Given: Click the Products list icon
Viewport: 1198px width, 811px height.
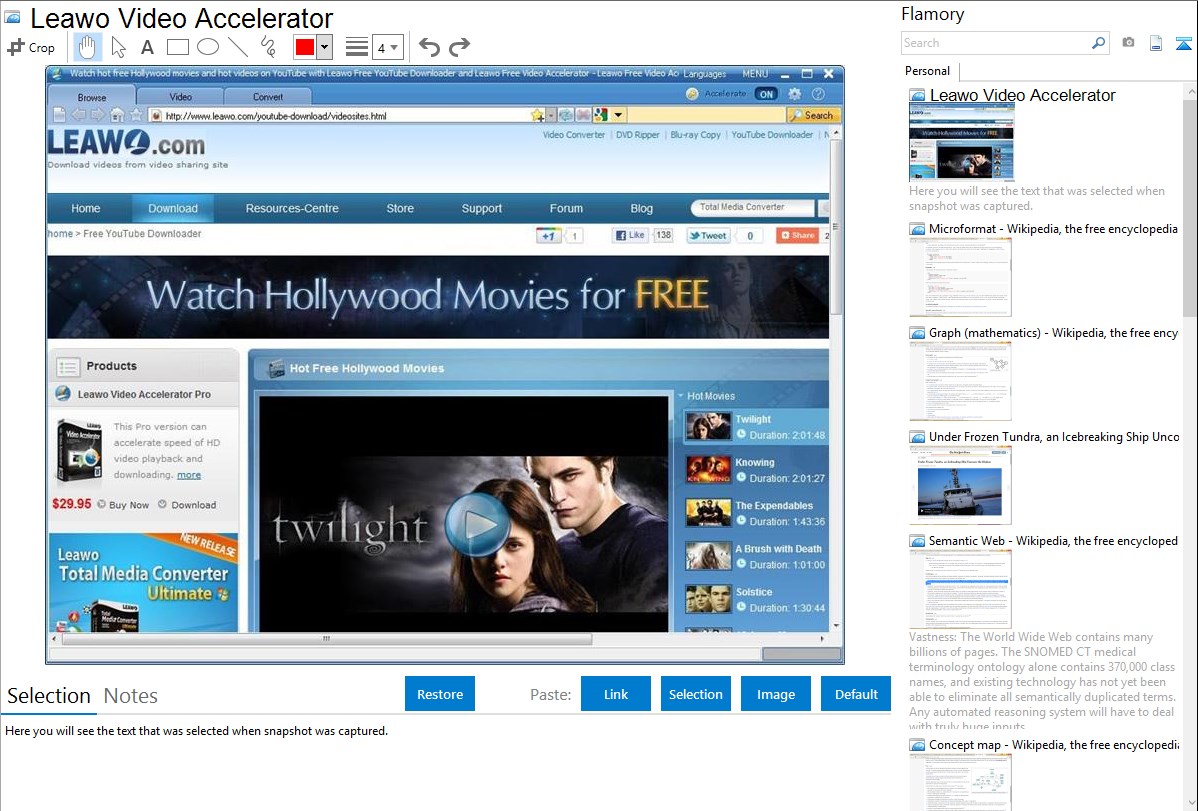Looking at the screenshot, I should tap(67, 367).
